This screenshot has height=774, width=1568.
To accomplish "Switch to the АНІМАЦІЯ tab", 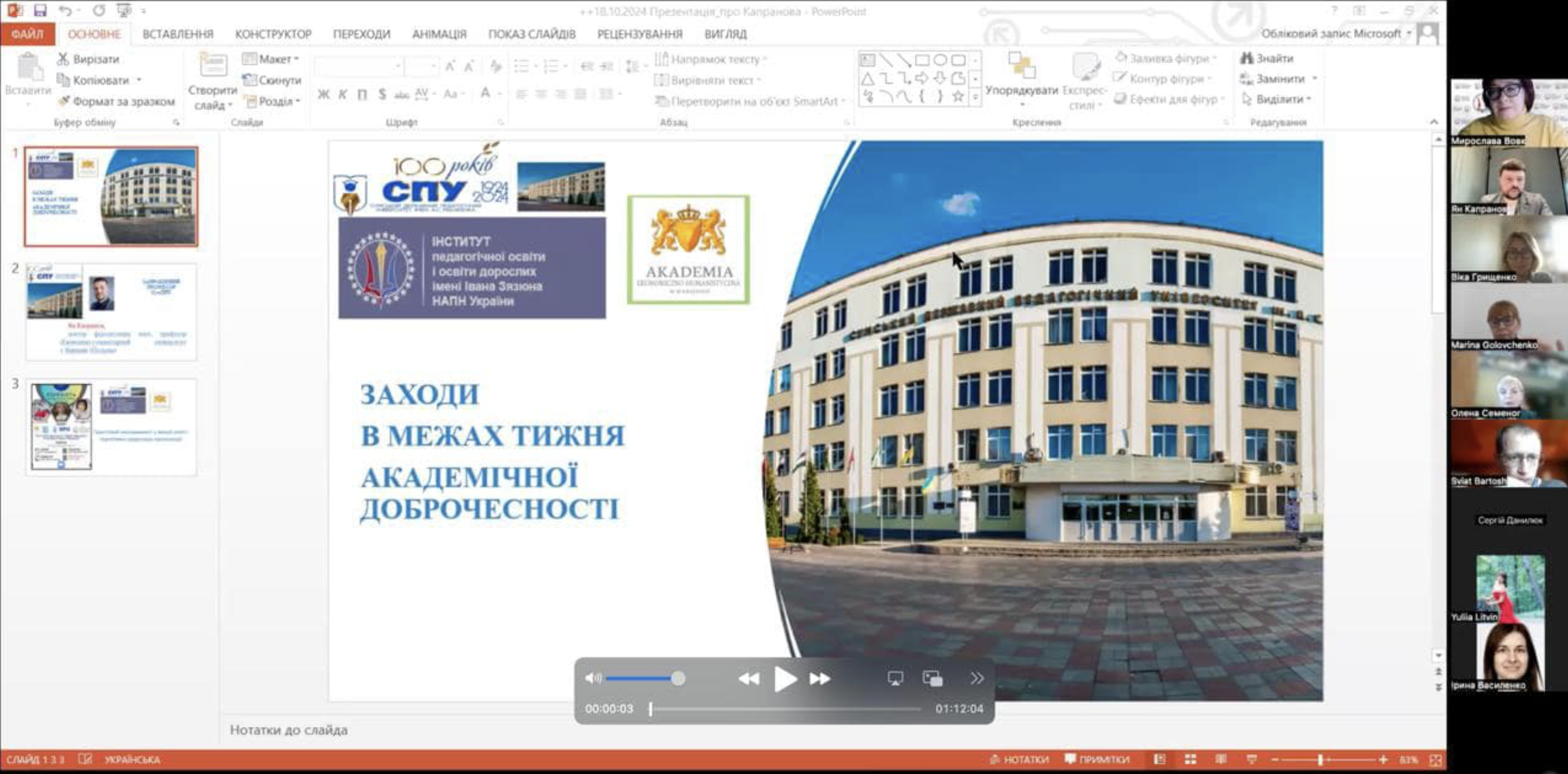I will pos(439,34).
